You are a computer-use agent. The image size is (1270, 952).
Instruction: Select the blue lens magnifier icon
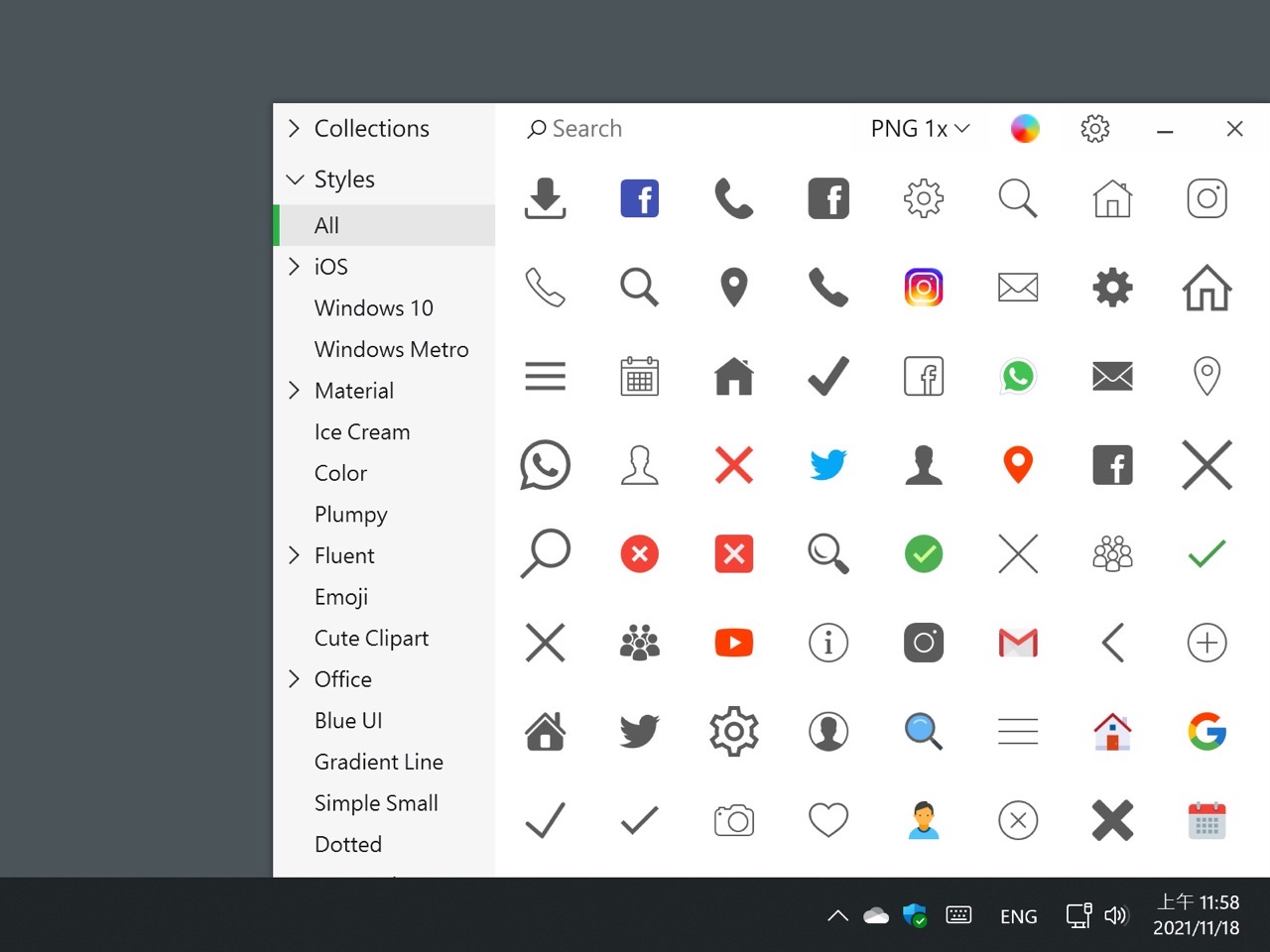[924, 731]
